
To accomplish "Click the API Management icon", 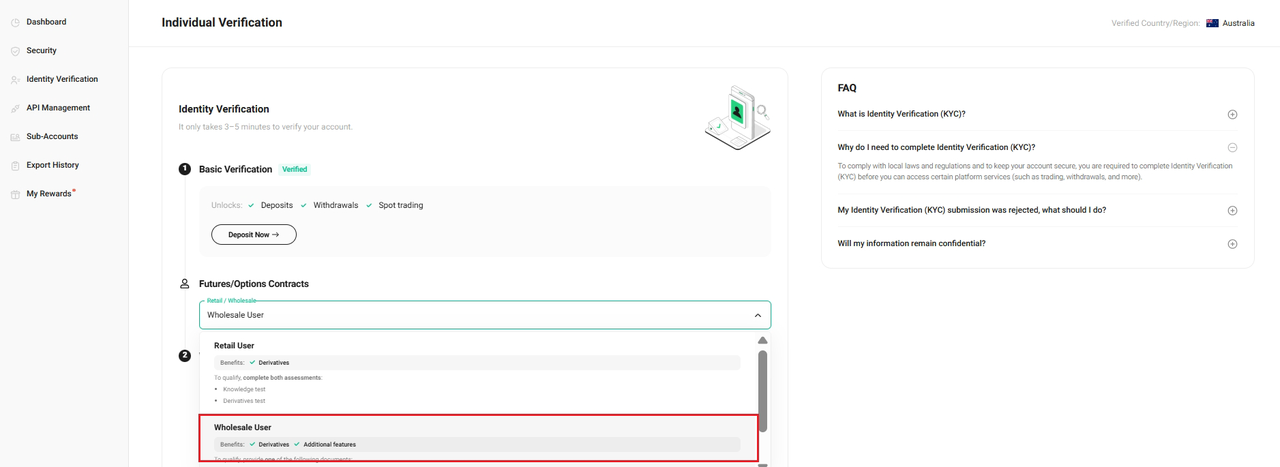I will pos(15,108).
